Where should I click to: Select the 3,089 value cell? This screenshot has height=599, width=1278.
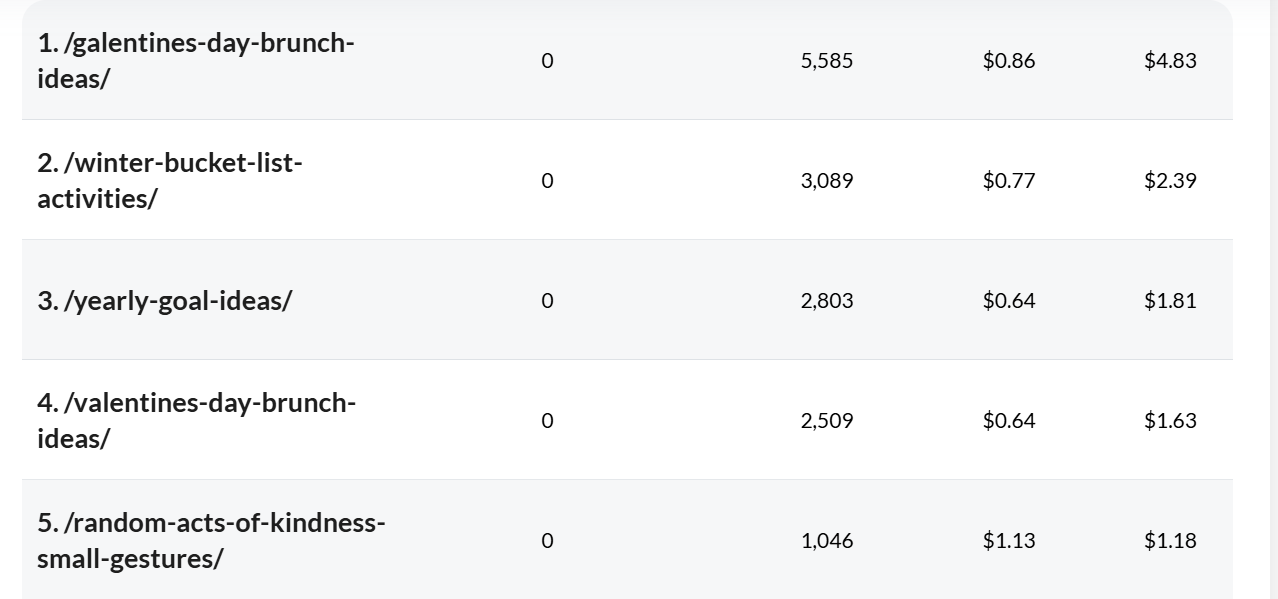click(826, 180)
